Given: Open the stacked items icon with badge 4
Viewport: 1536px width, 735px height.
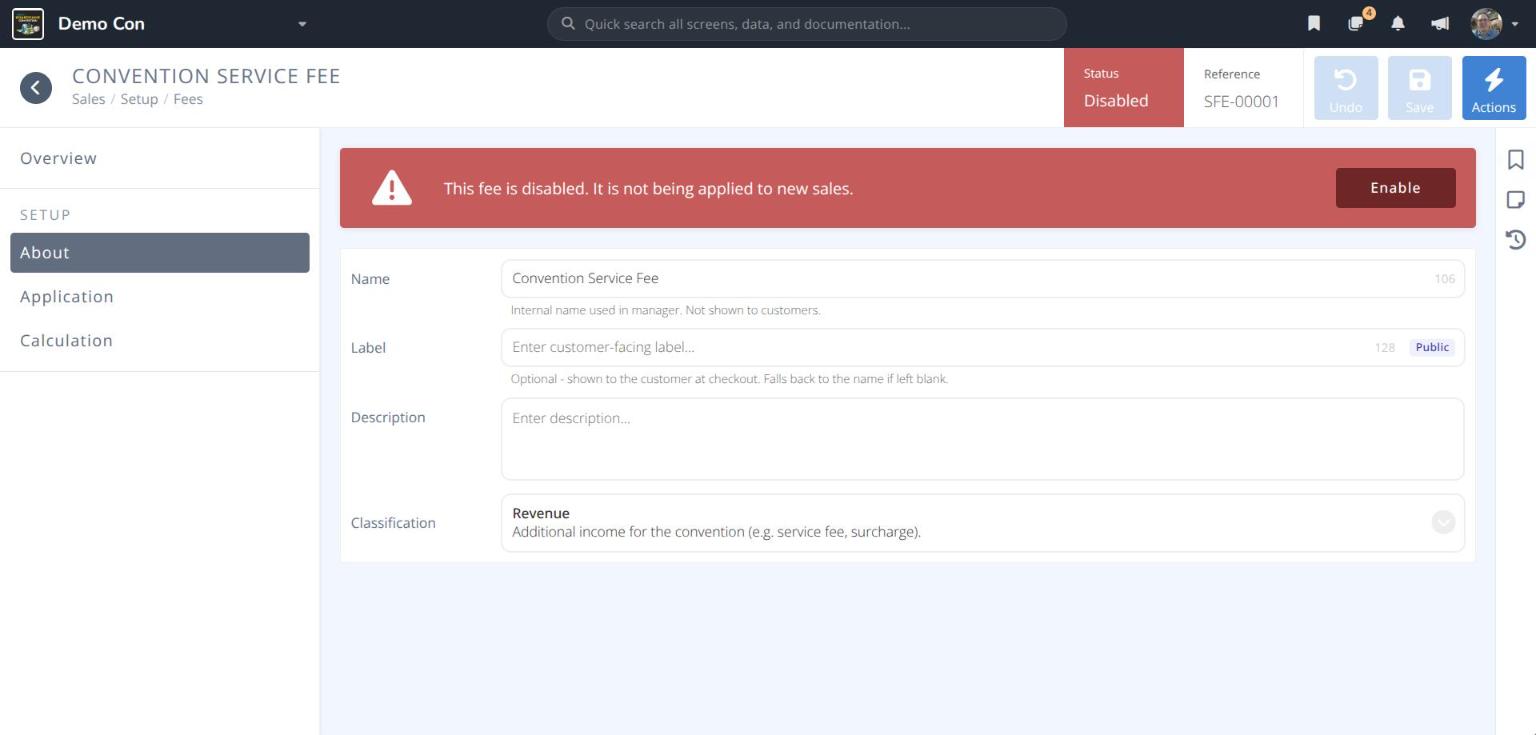Looking at the screenshot, I should coord(1356,23).
